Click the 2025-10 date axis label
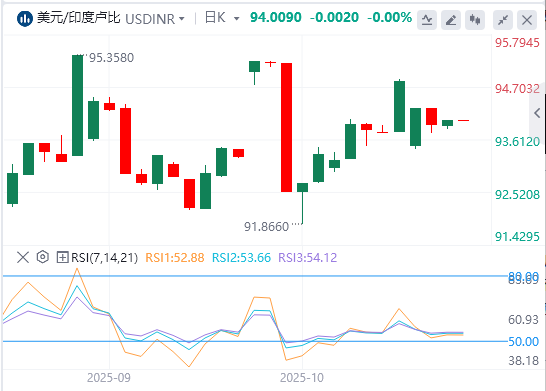This screenshot has width=546, height=391. click(302, 377)
